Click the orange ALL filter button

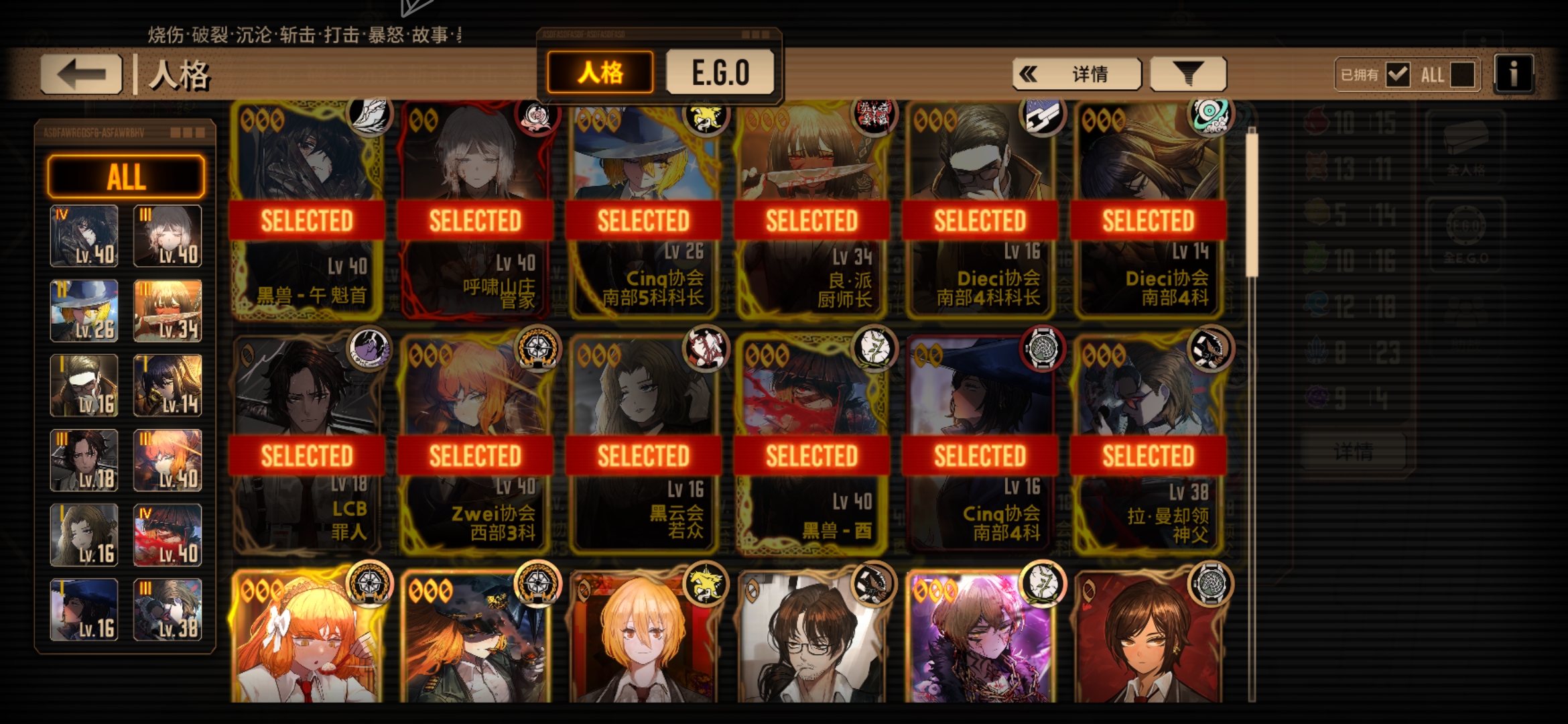pyautogui.click(x=126, y=177)
